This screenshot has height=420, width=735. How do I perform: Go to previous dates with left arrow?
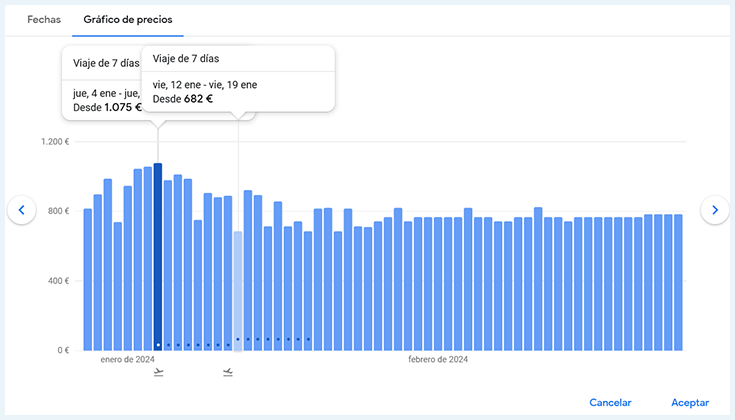(x=22, y=210)
